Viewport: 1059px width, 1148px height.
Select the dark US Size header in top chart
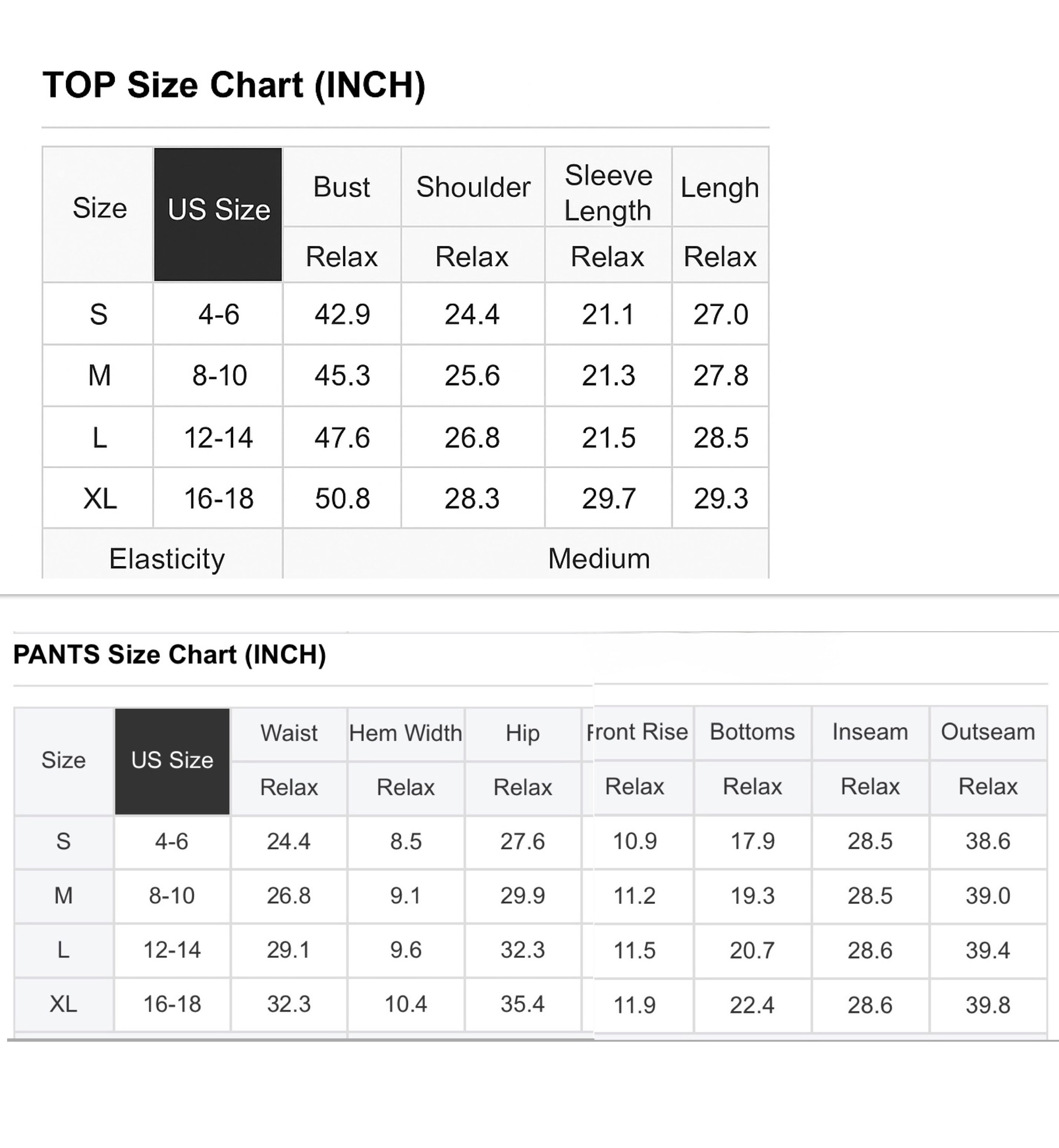coord(218,210)
